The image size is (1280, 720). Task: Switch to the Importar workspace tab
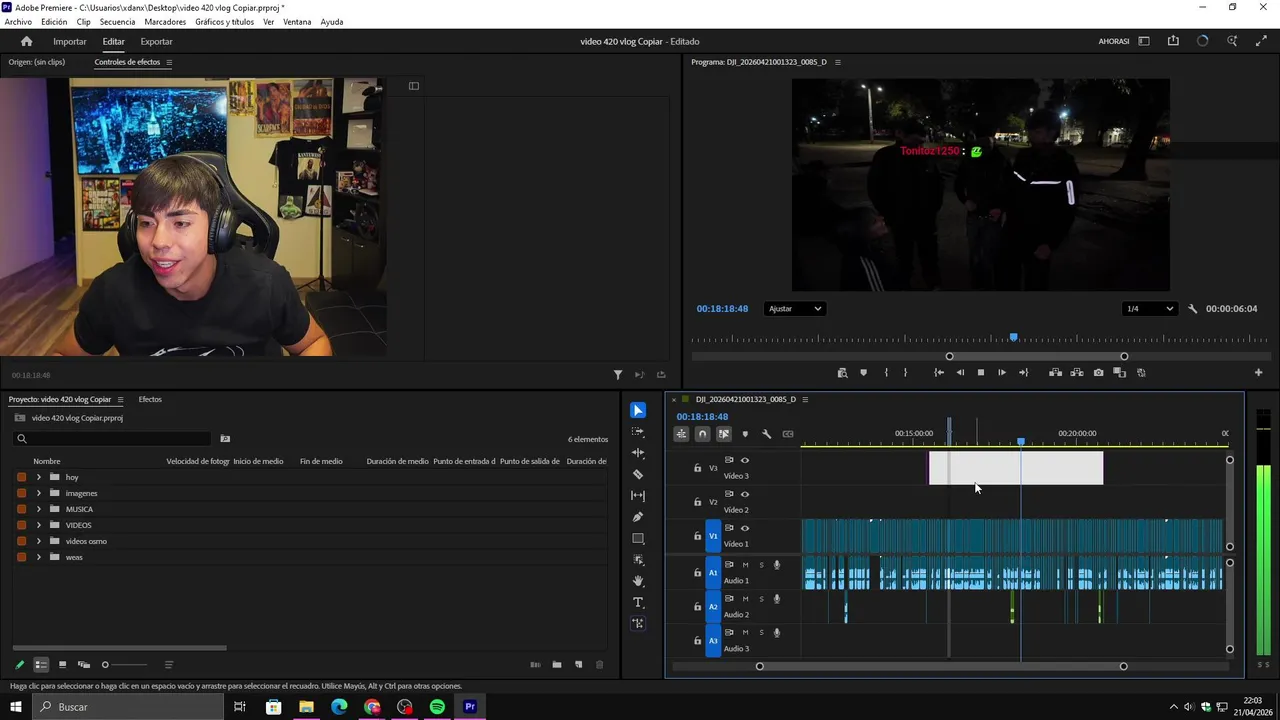70,42
